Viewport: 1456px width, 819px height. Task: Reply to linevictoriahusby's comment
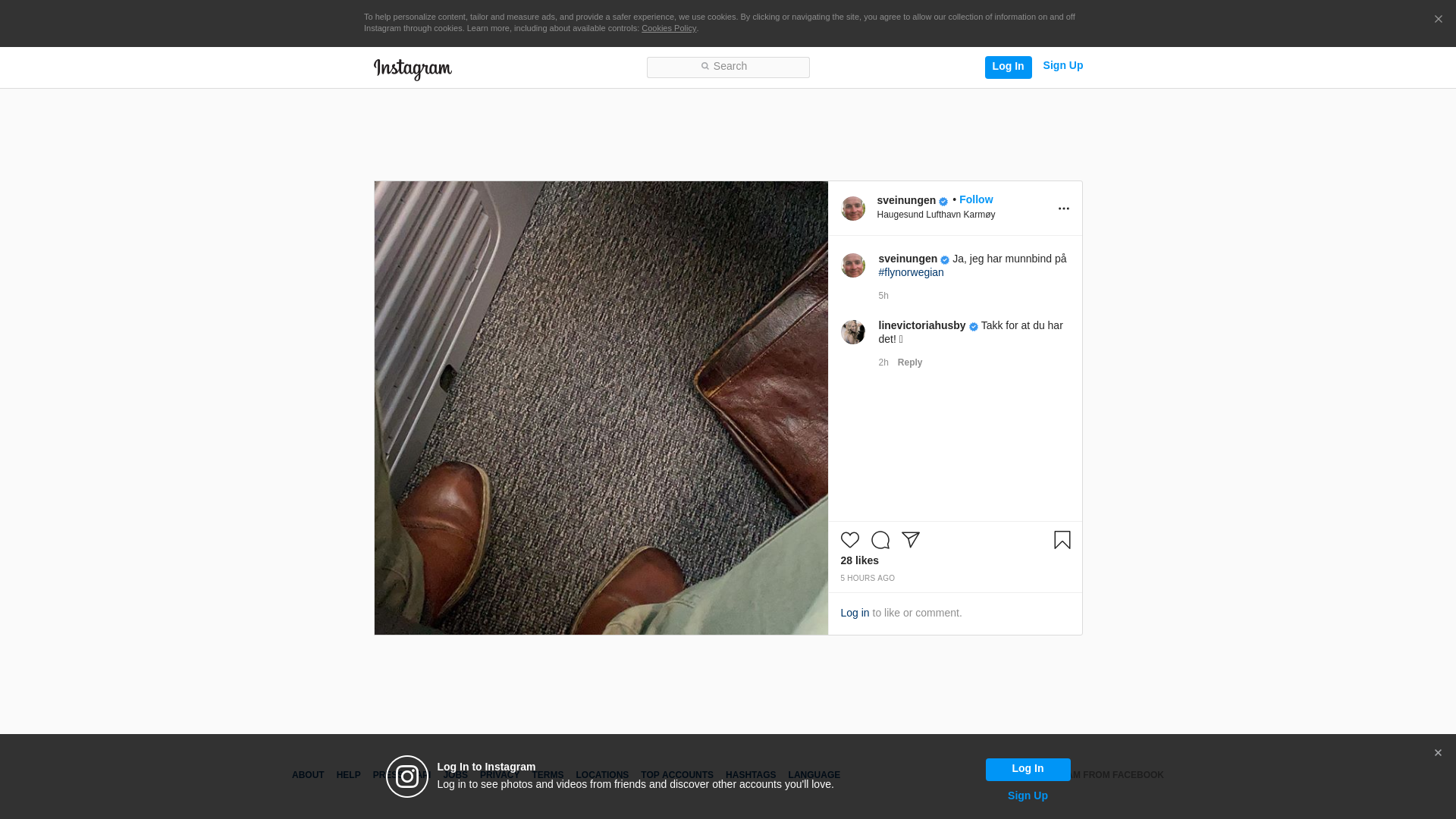909,362
